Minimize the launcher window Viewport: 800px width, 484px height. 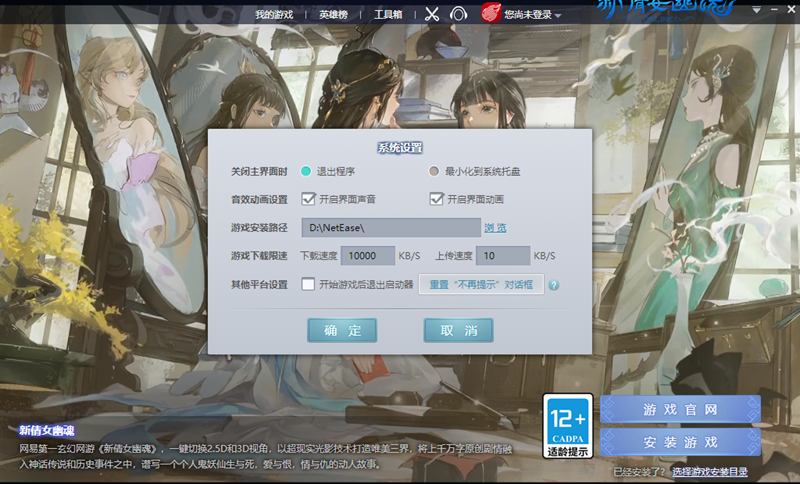point(774,9)
